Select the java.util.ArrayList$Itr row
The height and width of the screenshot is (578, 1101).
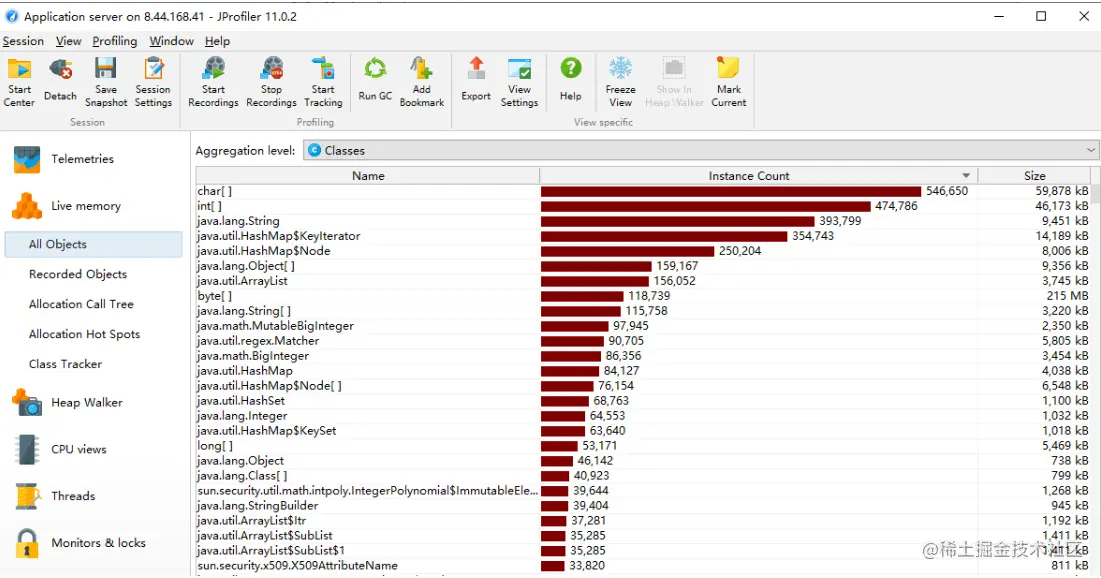(643, 521)
